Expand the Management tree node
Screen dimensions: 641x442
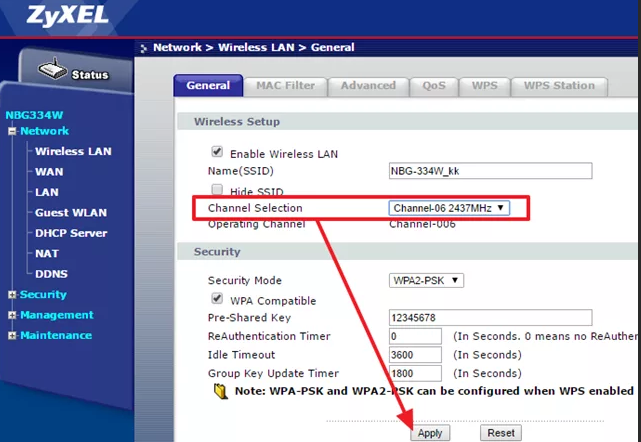(12, 315)
